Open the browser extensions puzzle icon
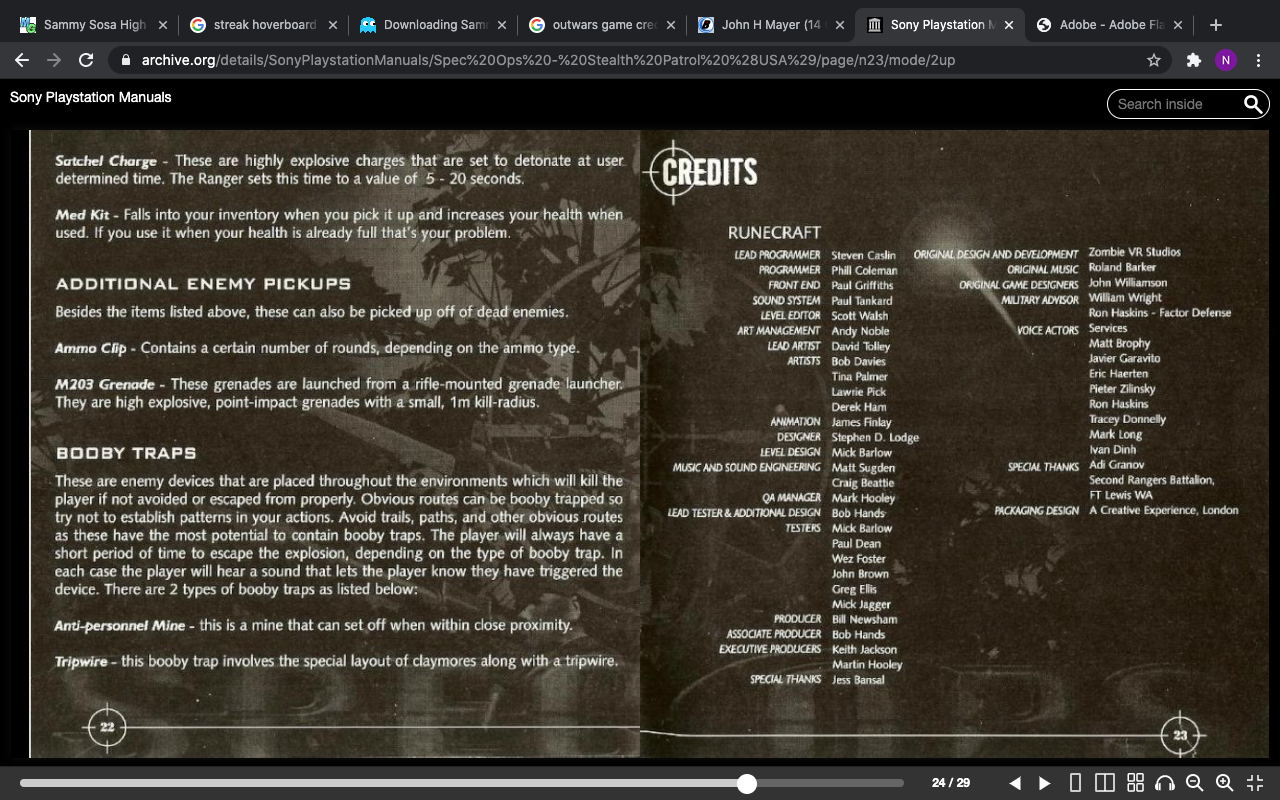The height and width of the screenshot is (800, 1280). tap(1193, 60)
